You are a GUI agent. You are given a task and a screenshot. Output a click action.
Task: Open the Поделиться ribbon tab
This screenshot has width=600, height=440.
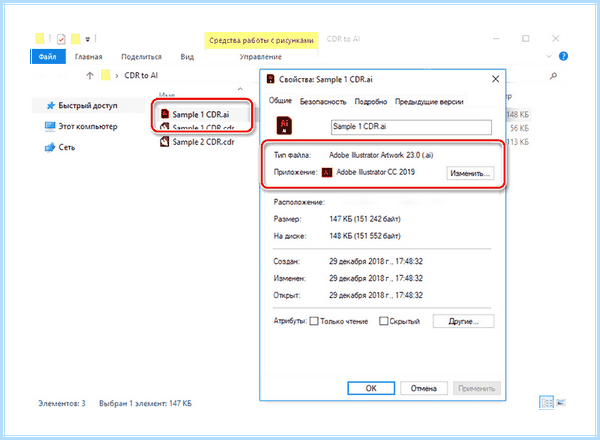[141, 57]
